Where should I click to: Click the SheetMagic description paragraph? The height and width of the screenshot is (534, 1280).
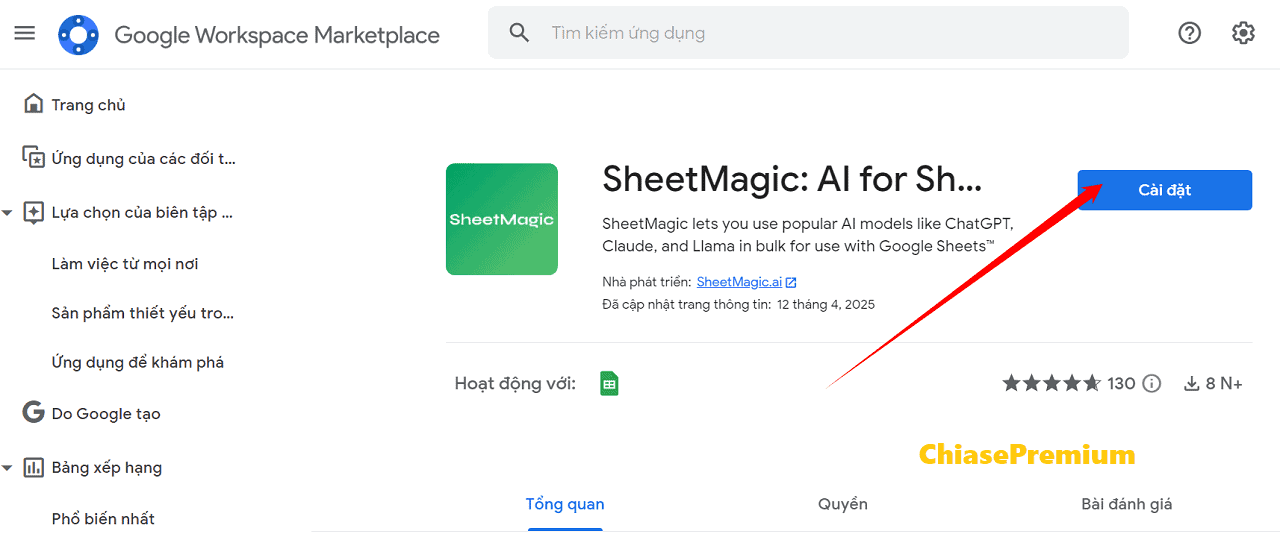[x=808, y=235]
